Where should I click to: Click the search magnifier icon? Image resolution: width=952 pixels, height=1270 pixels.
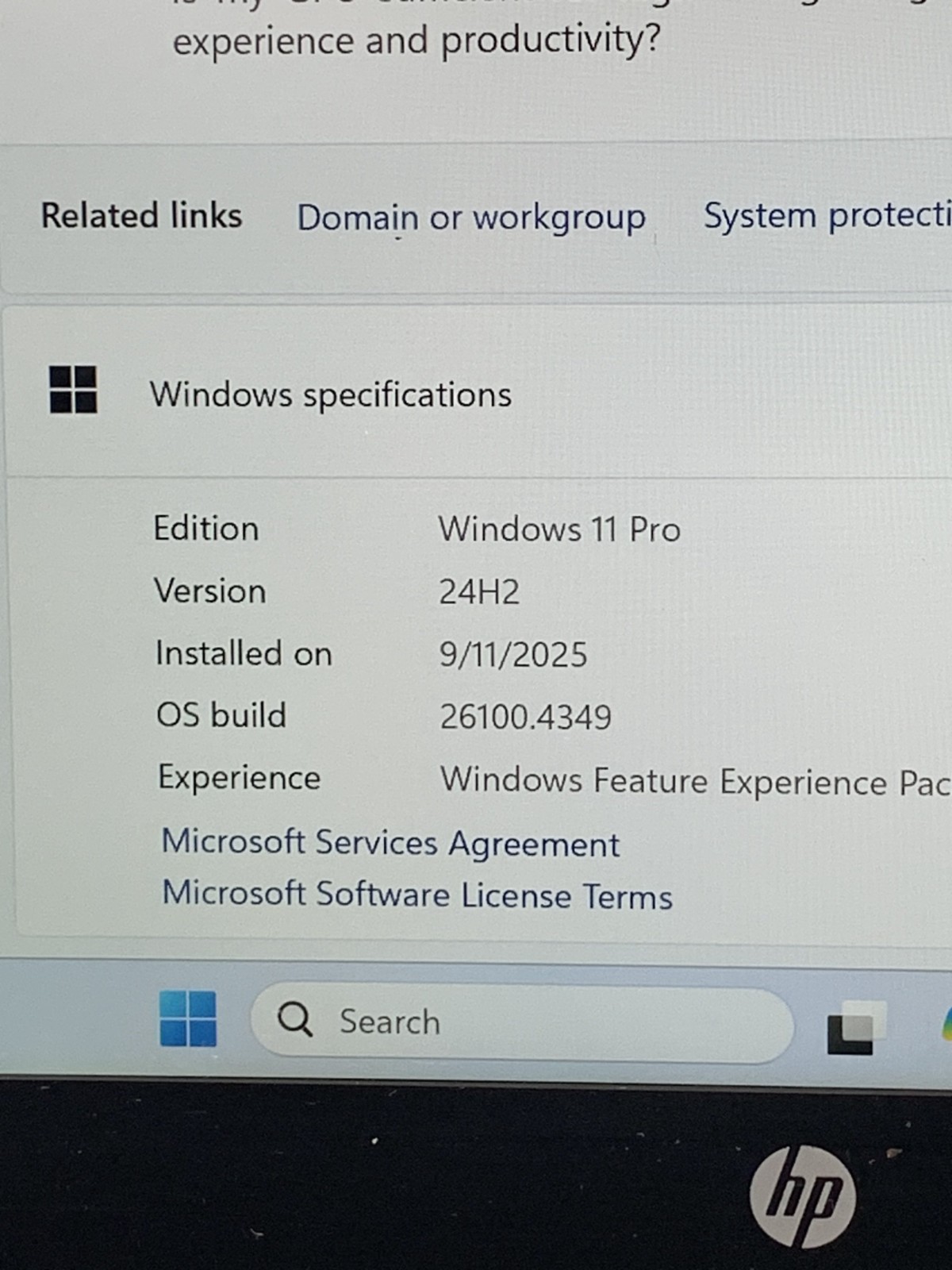pyautogui.click(x=295, y=1019)
